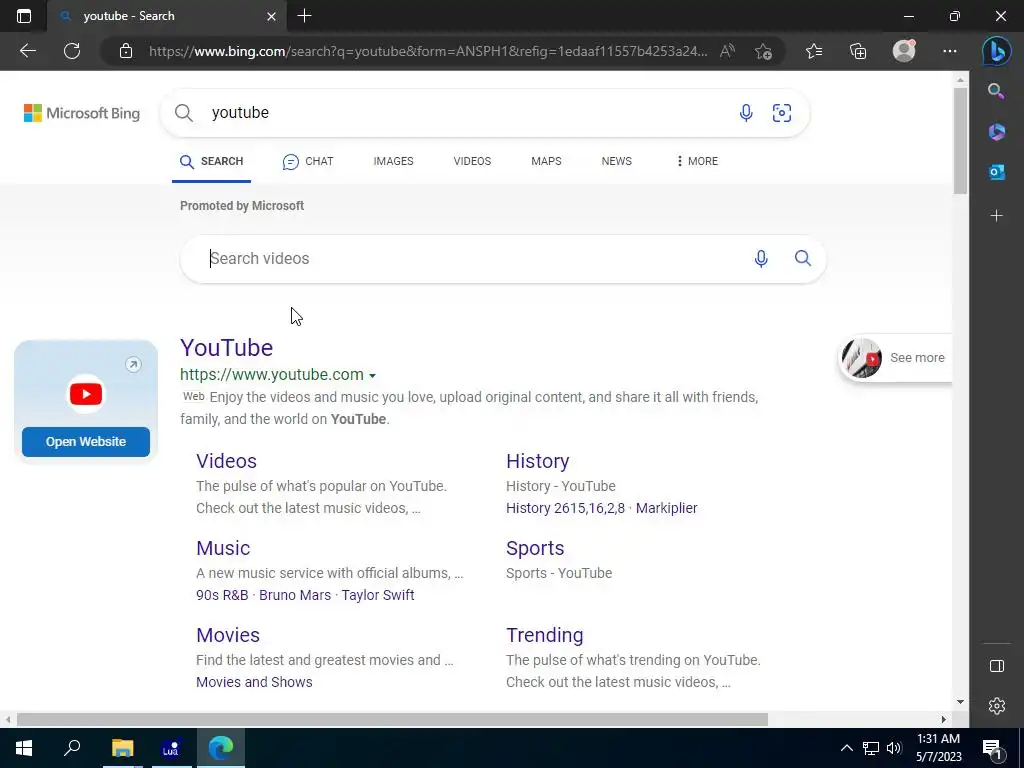Open the 90s R&B link
Viewport: 1024px width, 768px height.
click(222, 595)
